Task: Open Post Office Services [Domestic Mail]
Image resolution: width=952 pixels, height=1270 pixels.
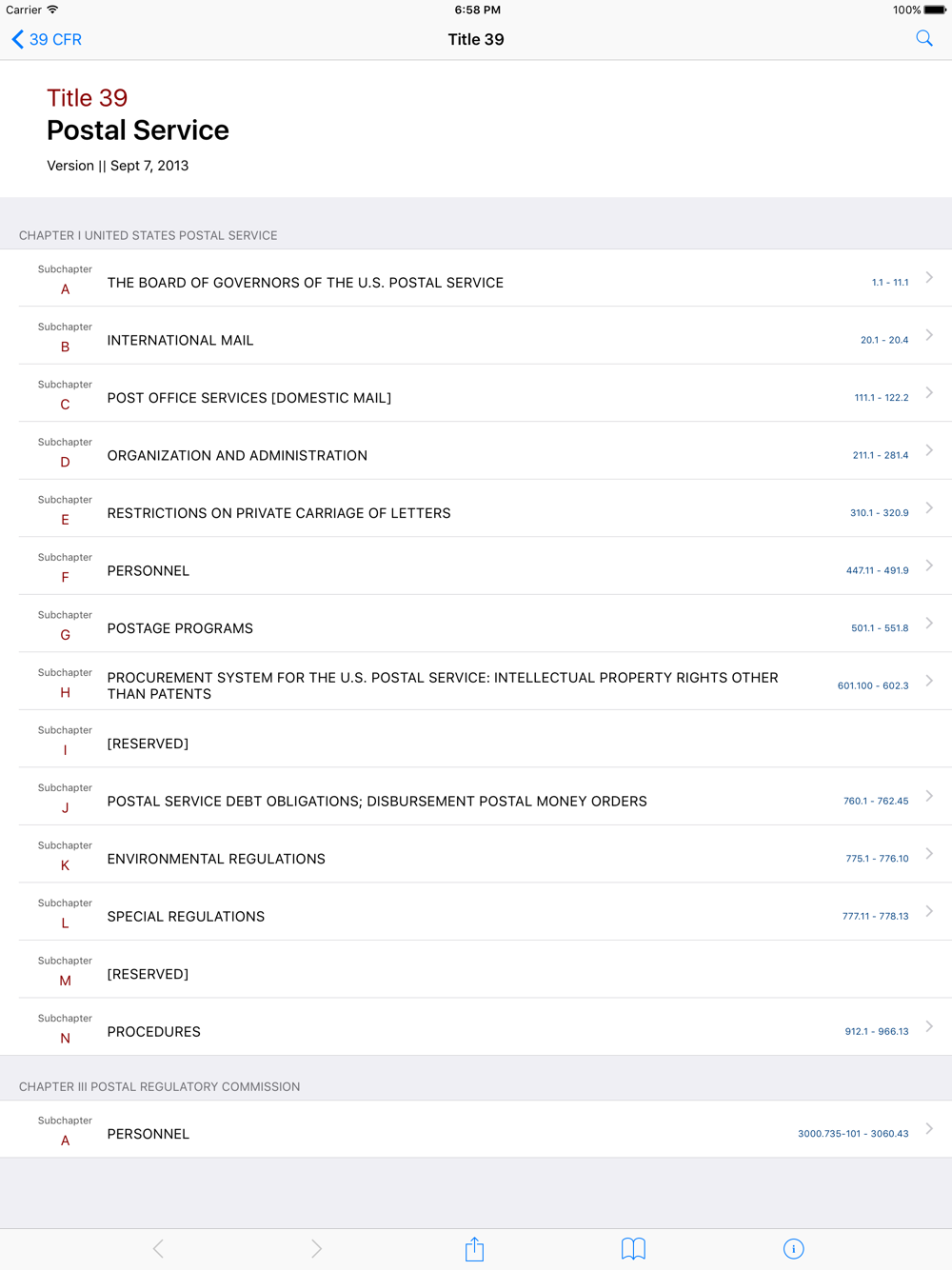Action: click(476, 393)
